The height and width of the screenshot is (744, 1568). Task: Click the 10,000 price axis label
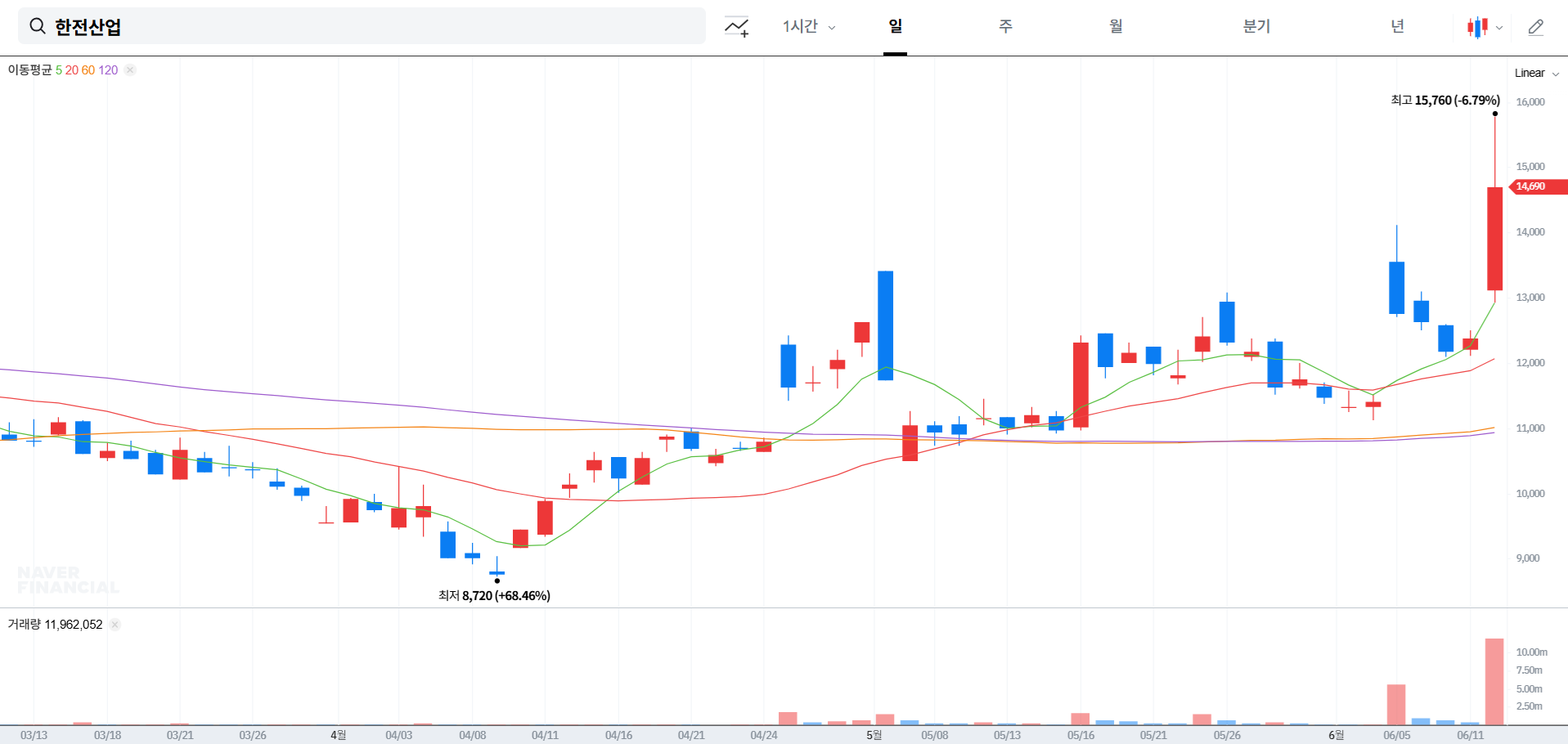pos(1530,494)
